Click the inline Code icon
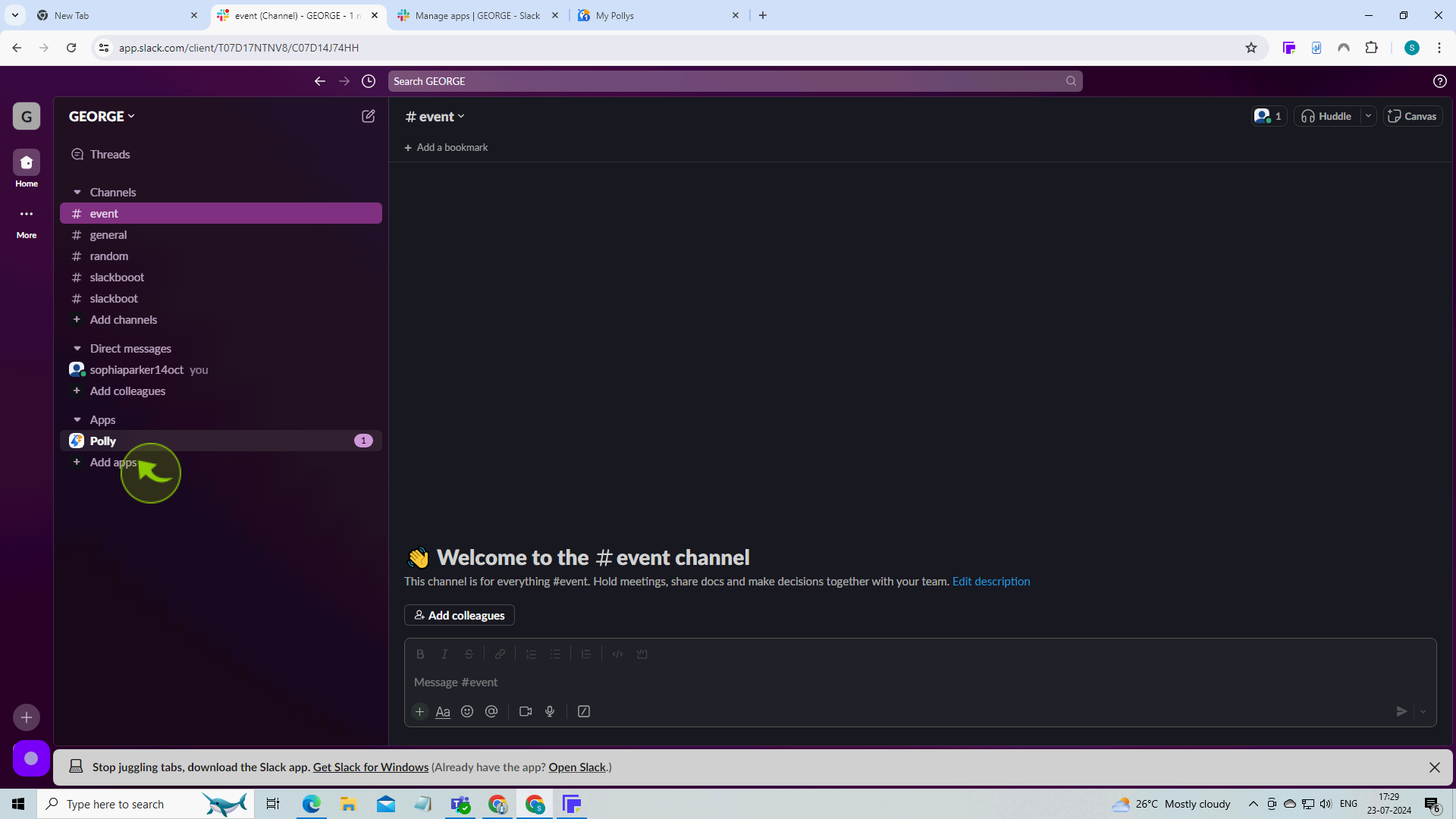Viewport: 1456px width, 819px height. 617,654
